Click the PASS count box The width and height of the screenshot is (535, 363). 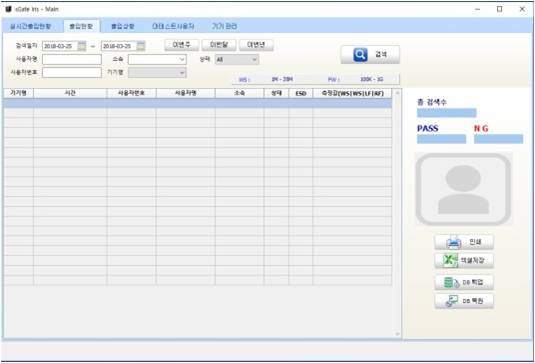click(442, 139)
